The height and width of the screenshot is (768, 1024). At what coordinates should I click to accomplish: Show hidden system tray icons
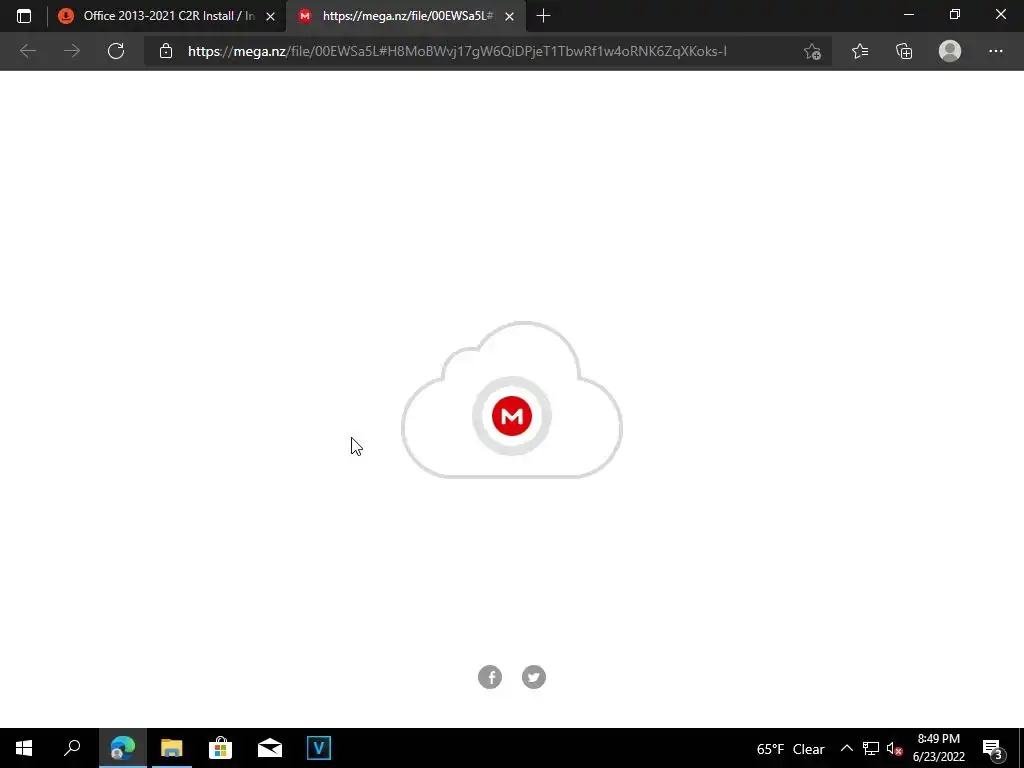(846, 748)
